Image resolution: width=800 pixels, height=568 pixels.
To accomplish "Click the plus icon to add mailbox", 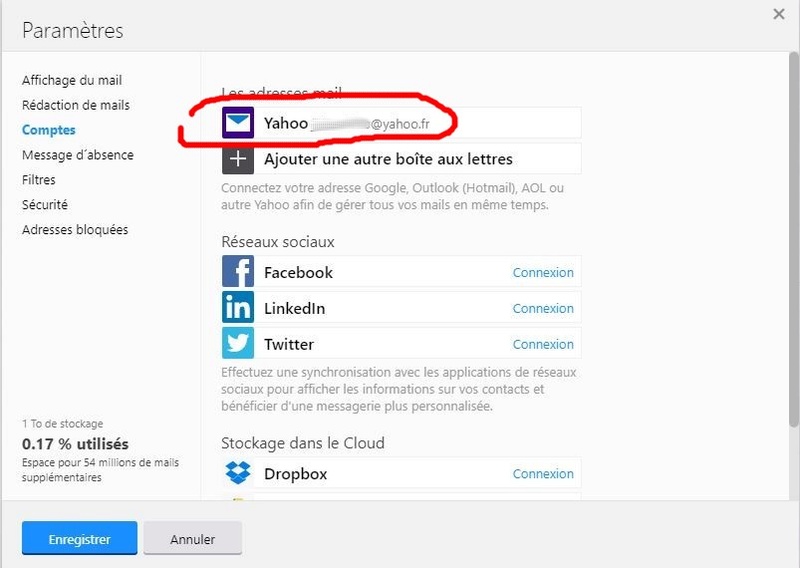I will tap(238, 159).
